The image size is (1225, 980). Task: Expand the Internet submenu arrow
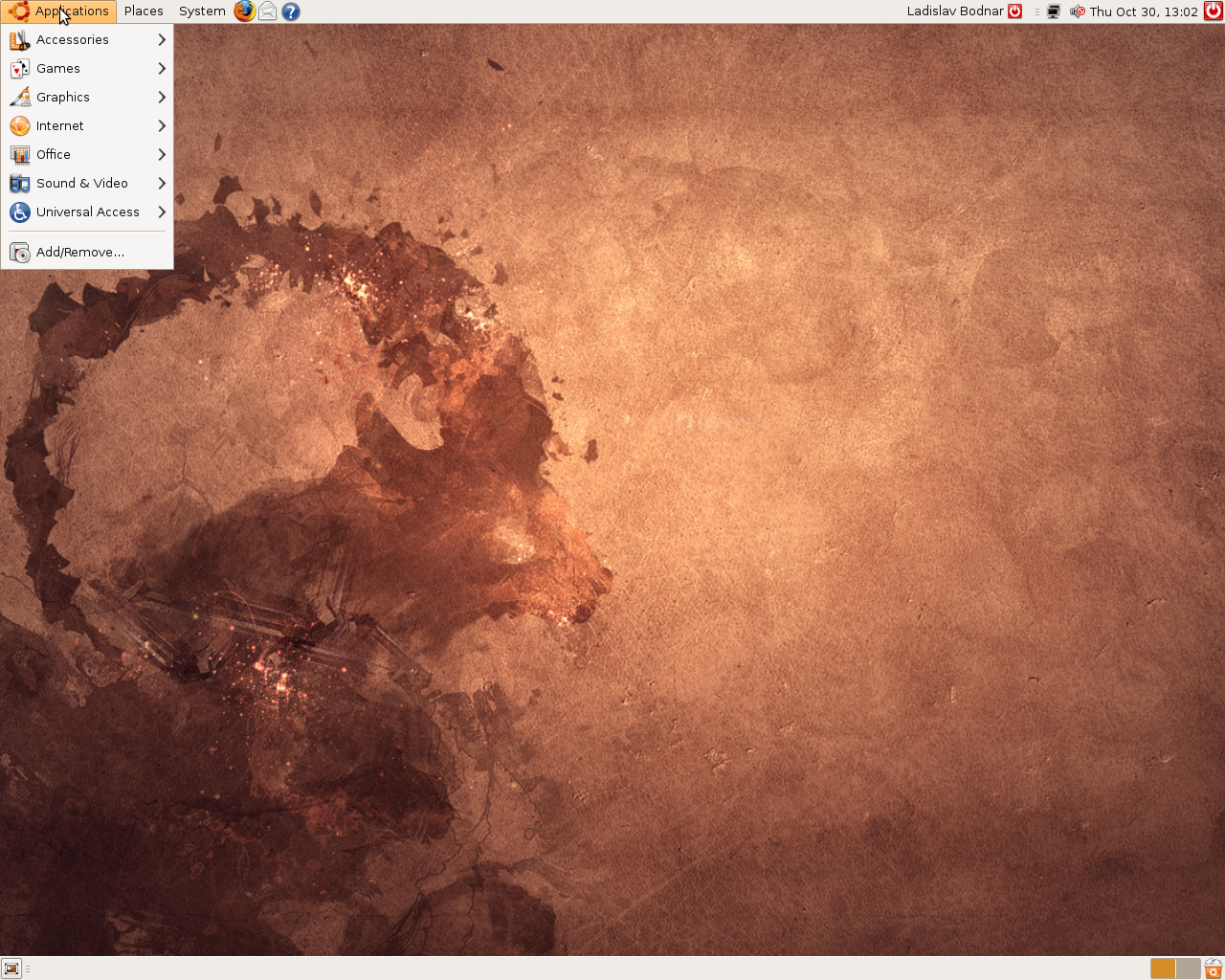click(x=162, y=126)
